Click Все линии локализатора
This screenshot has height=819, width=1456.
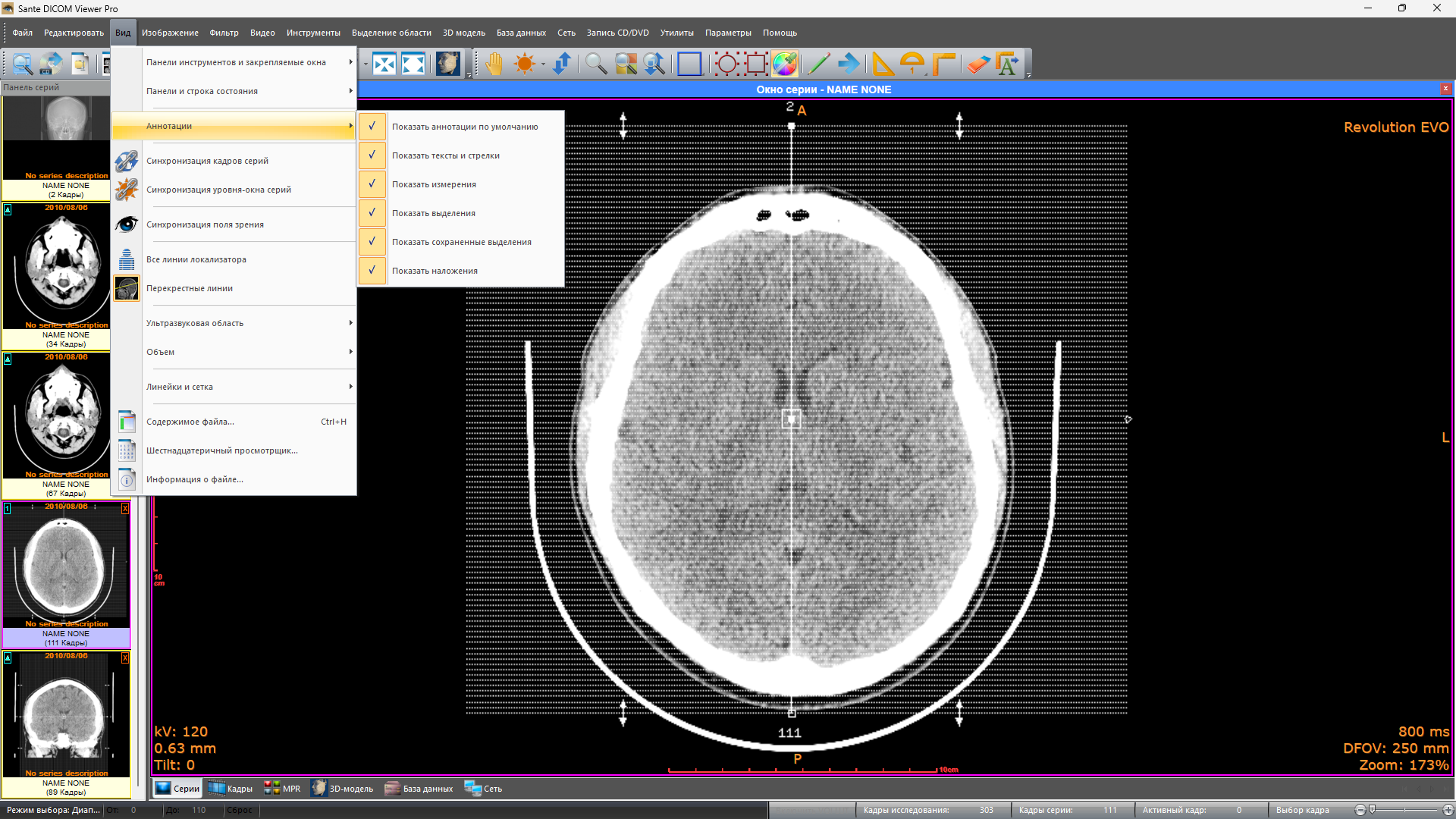[x=234, y=259]
